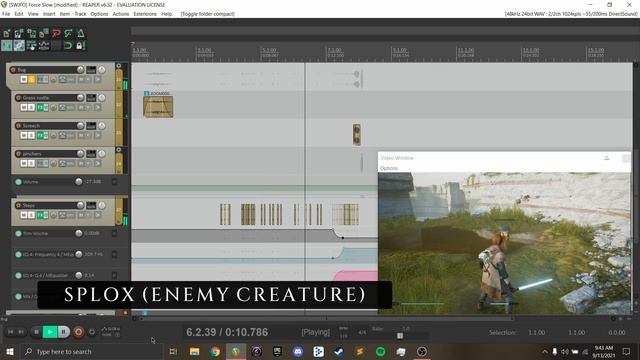Stop playback in transport
The height and width of the screenshot is (360, 640).
click(x=36, y=332)
